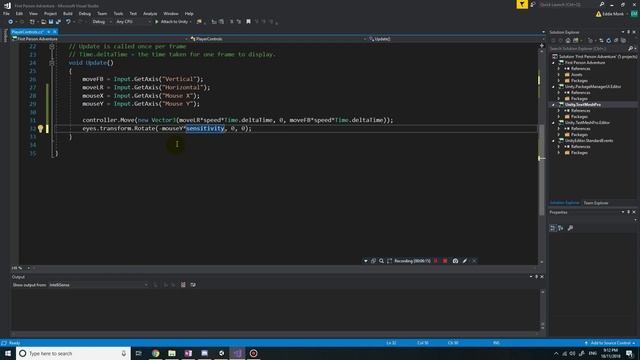Click the Eddie Monk account name
This screenshot has width=640, height=360.
pyautogui.click(x=613, y=14)
